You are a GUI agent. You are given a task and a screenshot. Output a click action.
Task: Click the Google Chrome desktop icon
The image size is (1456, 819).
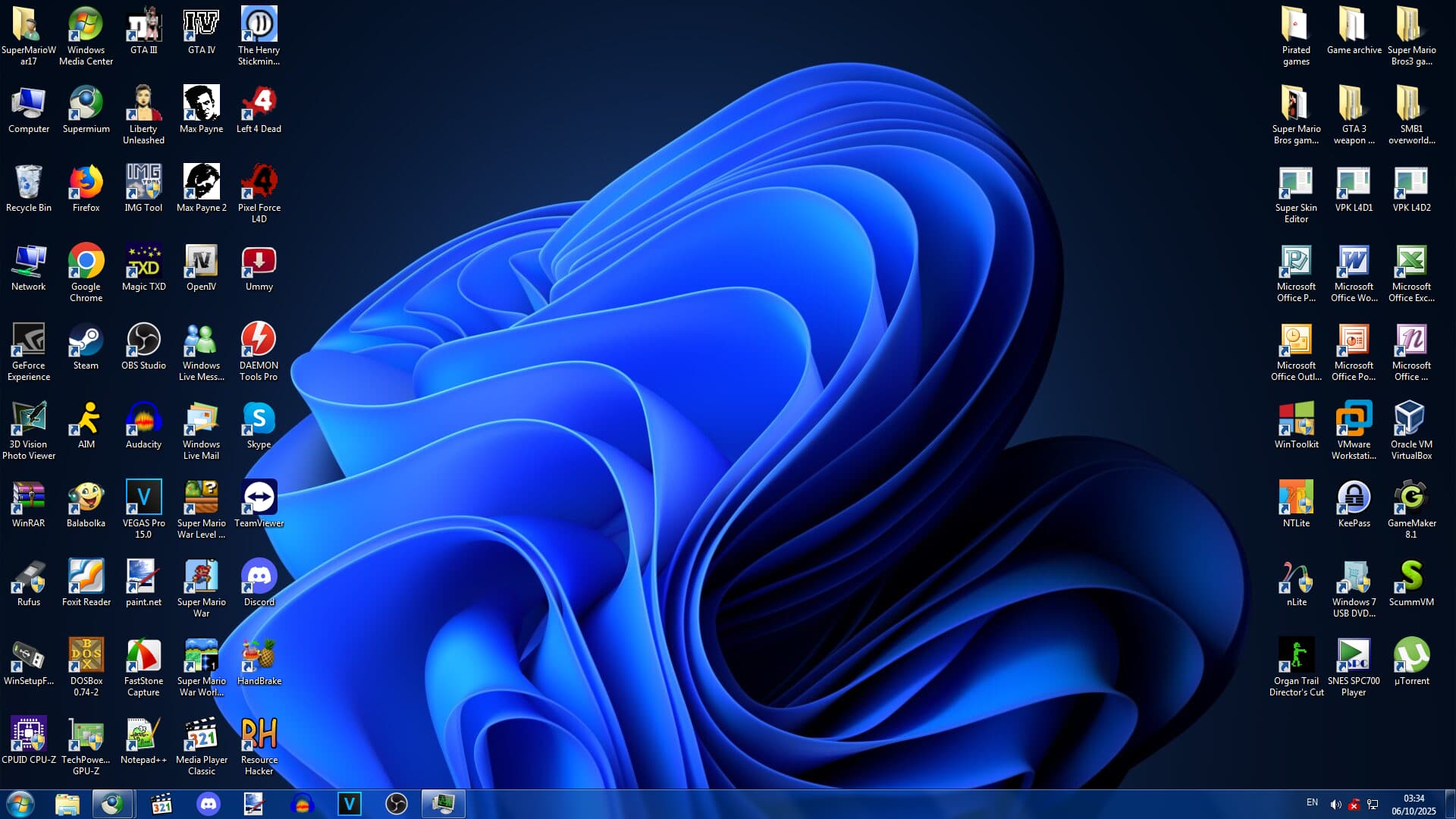click(86, 274)
